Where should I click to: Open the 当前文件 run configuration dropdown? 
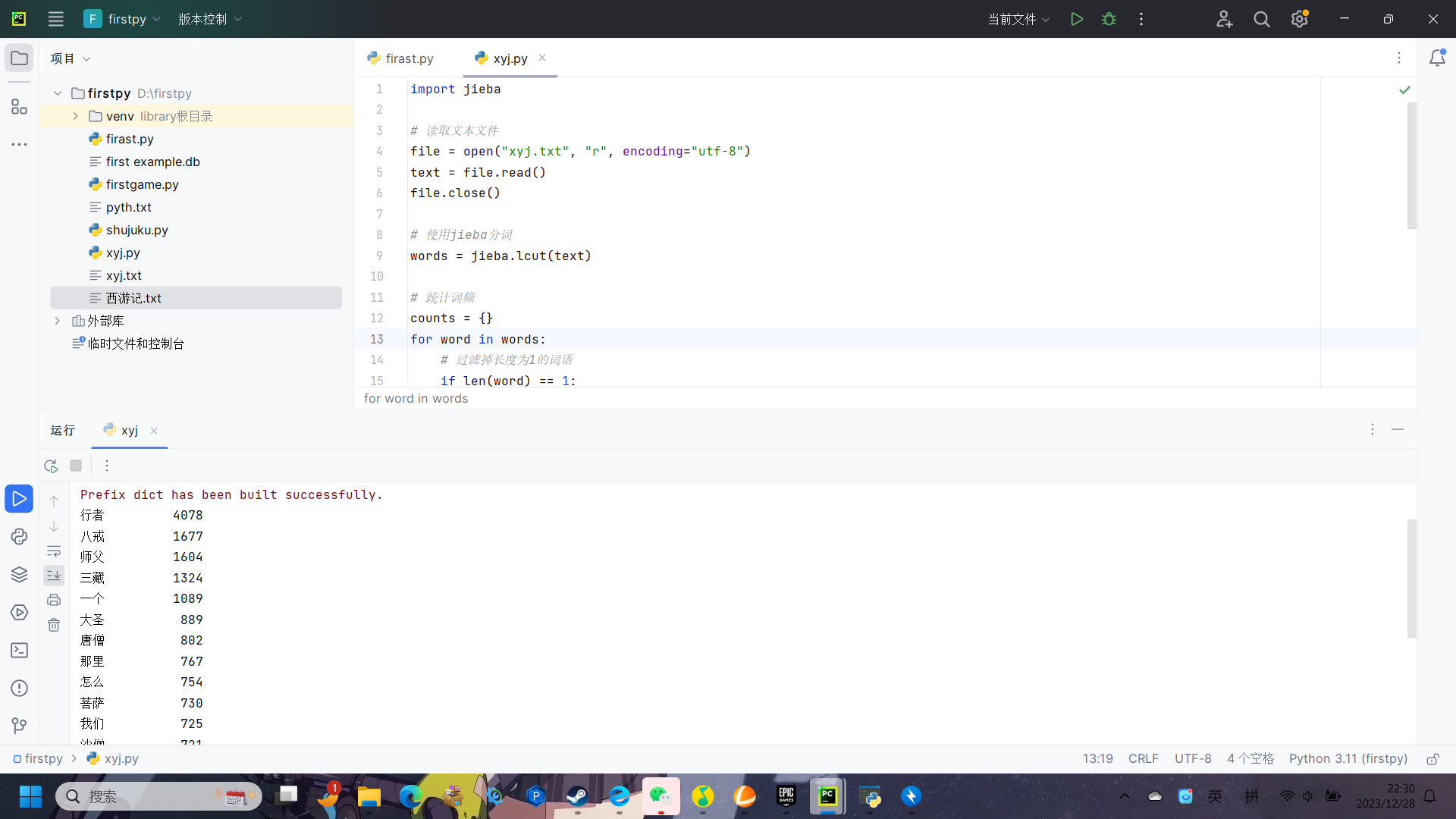tap(1018, 19)
